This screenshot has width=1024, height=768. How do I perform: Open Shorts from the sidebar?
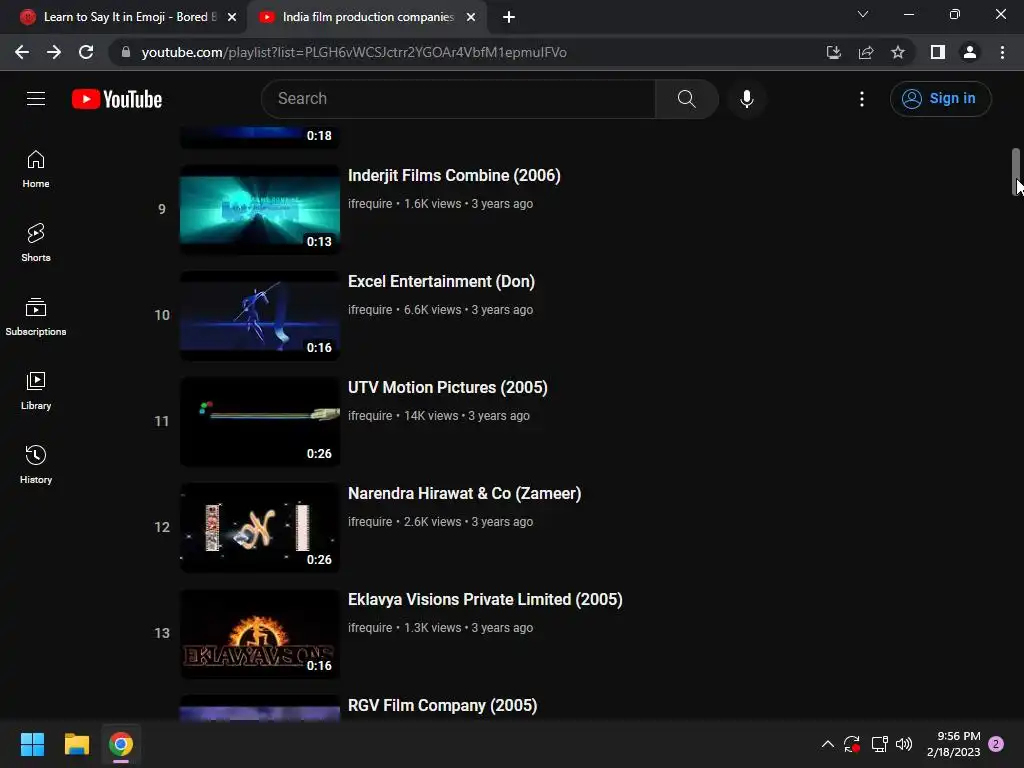36,243
